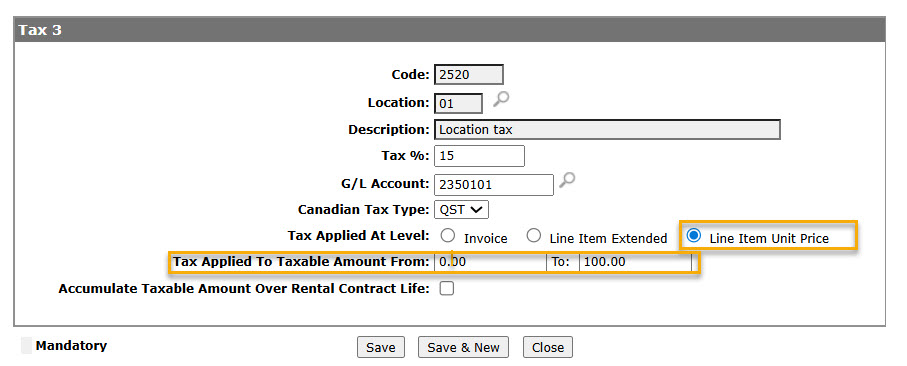Click the Mandatory legend text

[x=71, y=346]
